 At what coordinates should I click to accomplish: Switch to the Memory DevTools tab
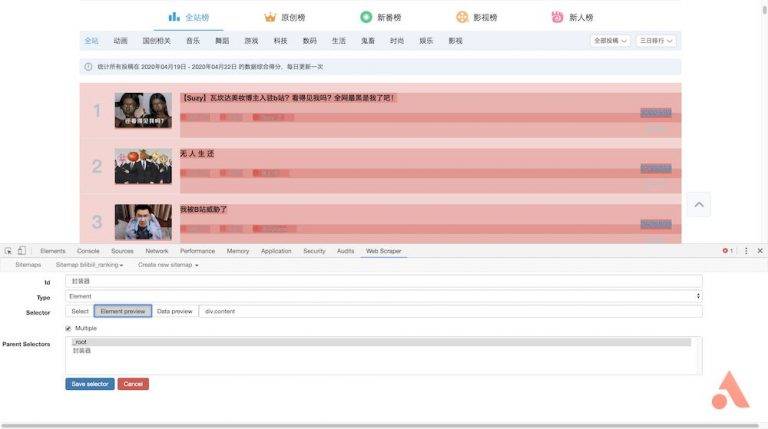(x=238, y=251)
